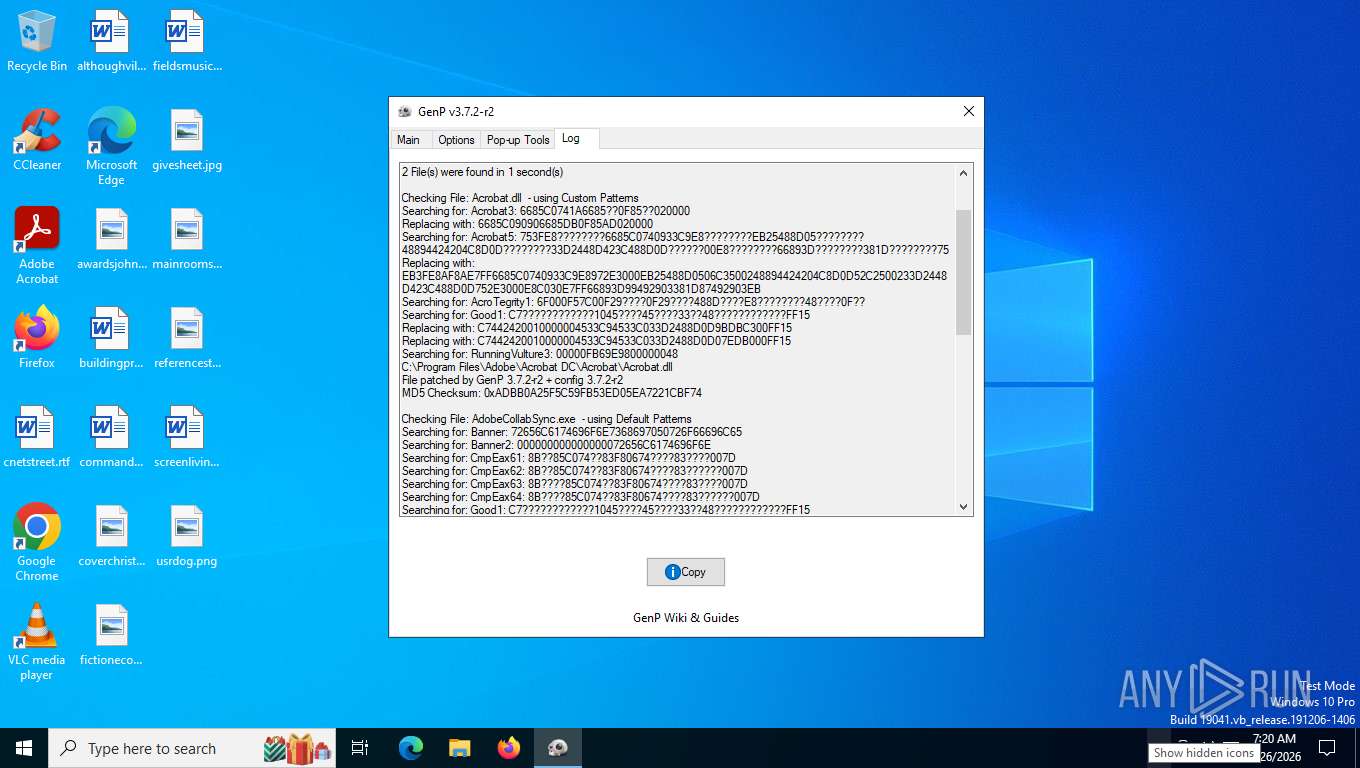This screenshot has width=1360, height=768.
Task: Launch Google Chrome desktop shortcut
Action: (x=37, y=542)
